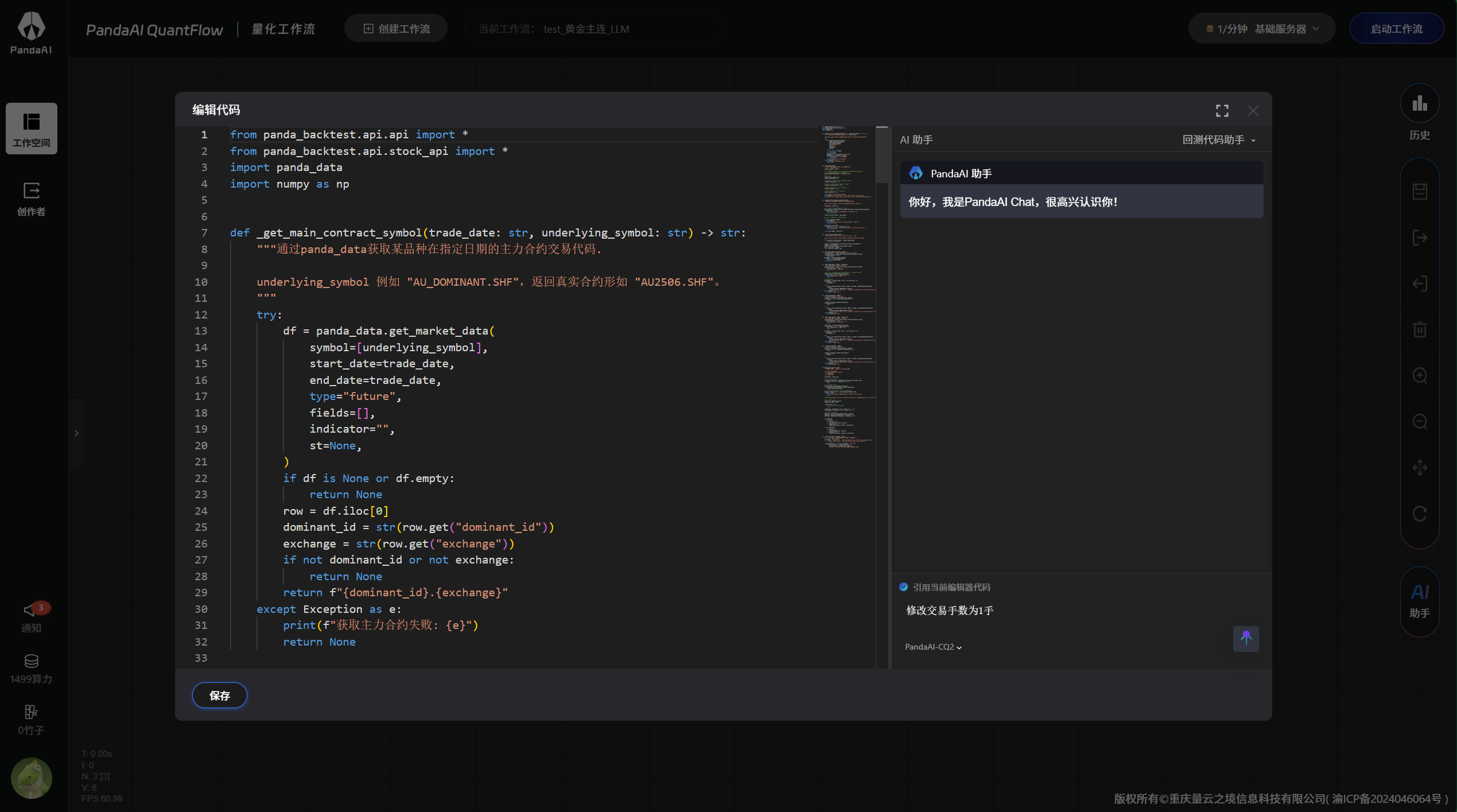Open the 通知 notifications megaphone

click(x=32, y=617)
